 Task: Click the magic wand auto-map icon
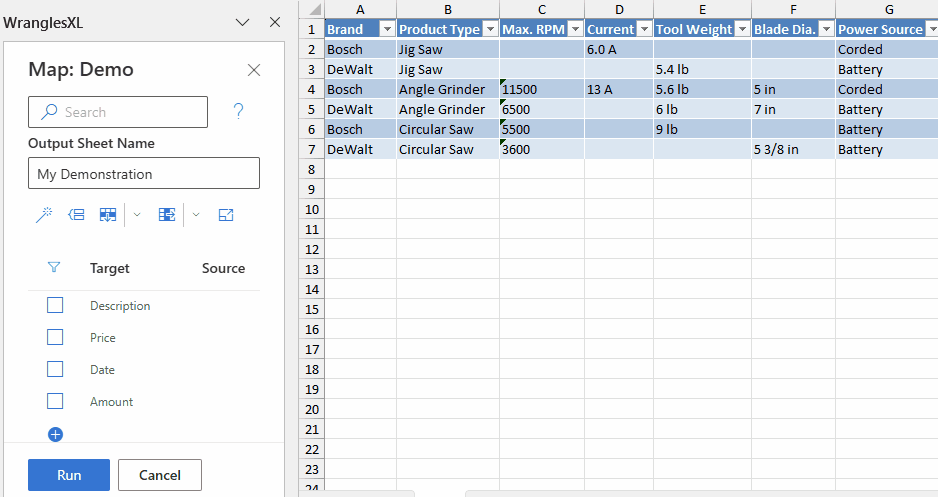[44, 214]
